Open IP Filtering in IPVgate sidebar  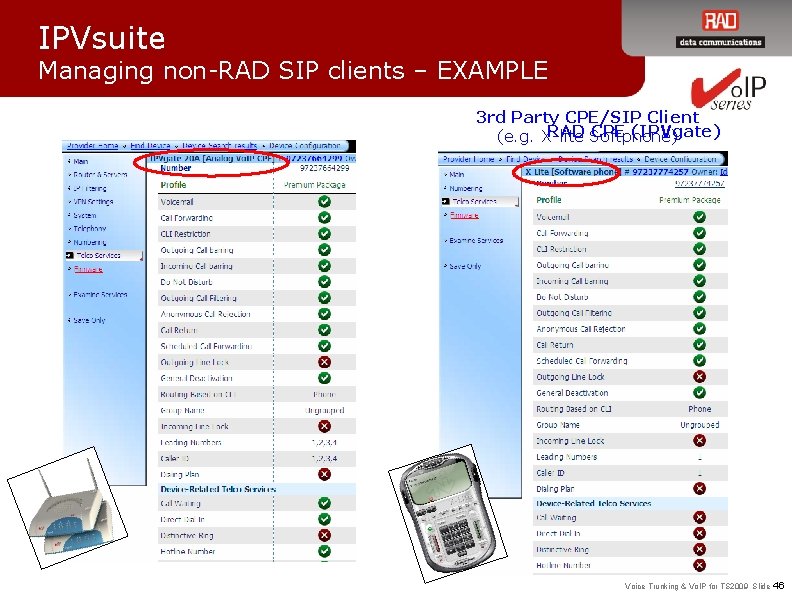89,188
